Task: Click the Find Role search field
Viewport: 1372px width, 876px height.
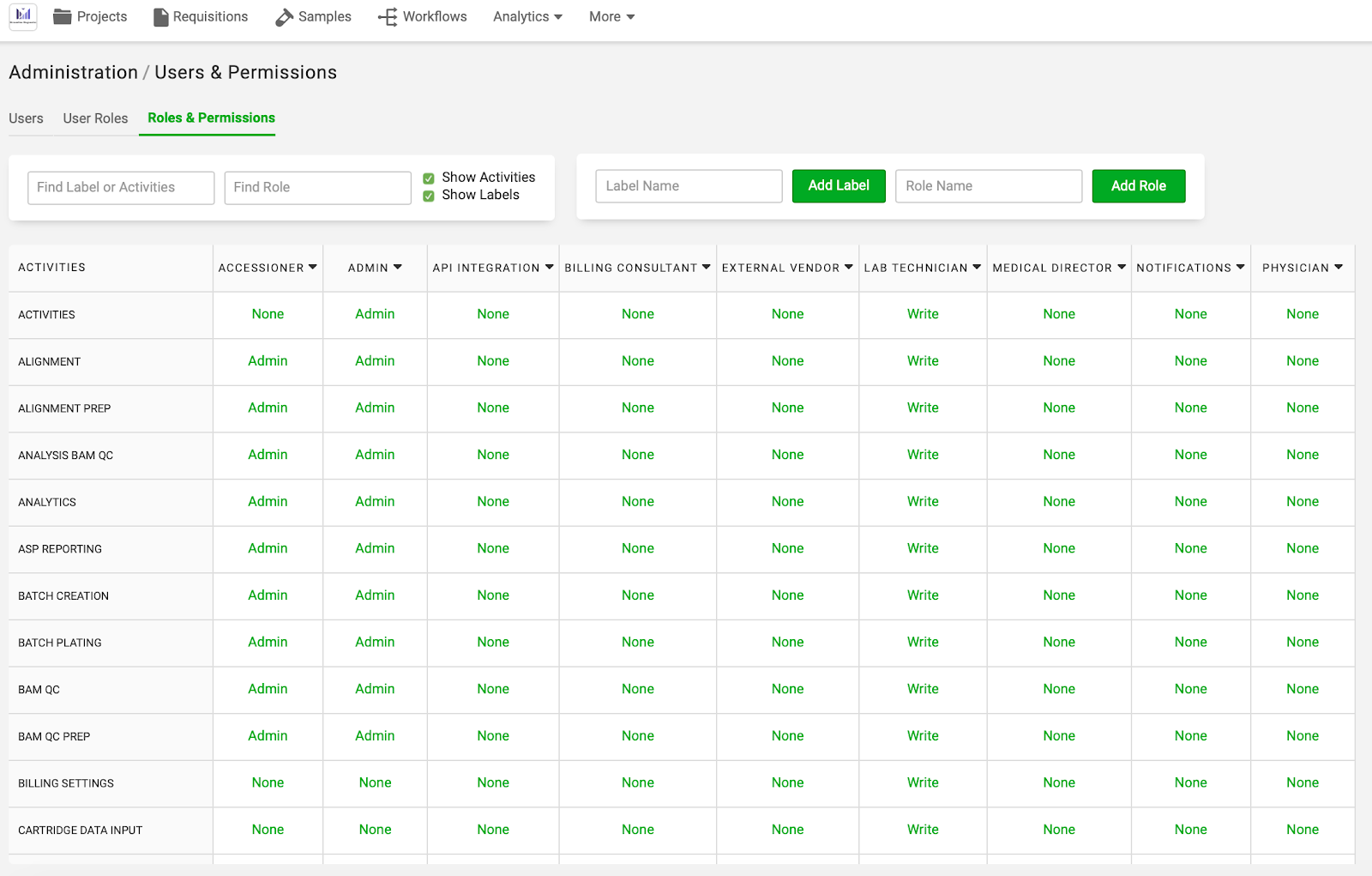Action: pos(317,187)
